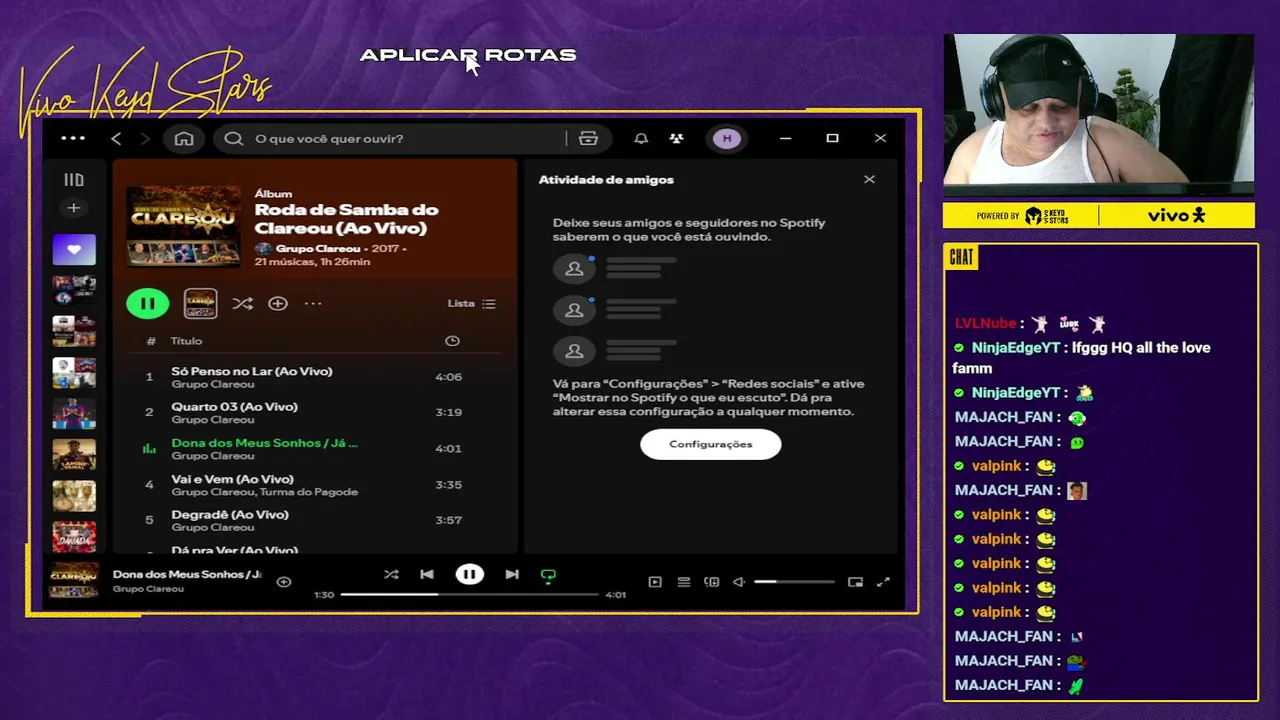Image resolution: width=1280 pixels, height=720 pixels.
Task: Enter full screen player
Action: [x=883, y=582]
